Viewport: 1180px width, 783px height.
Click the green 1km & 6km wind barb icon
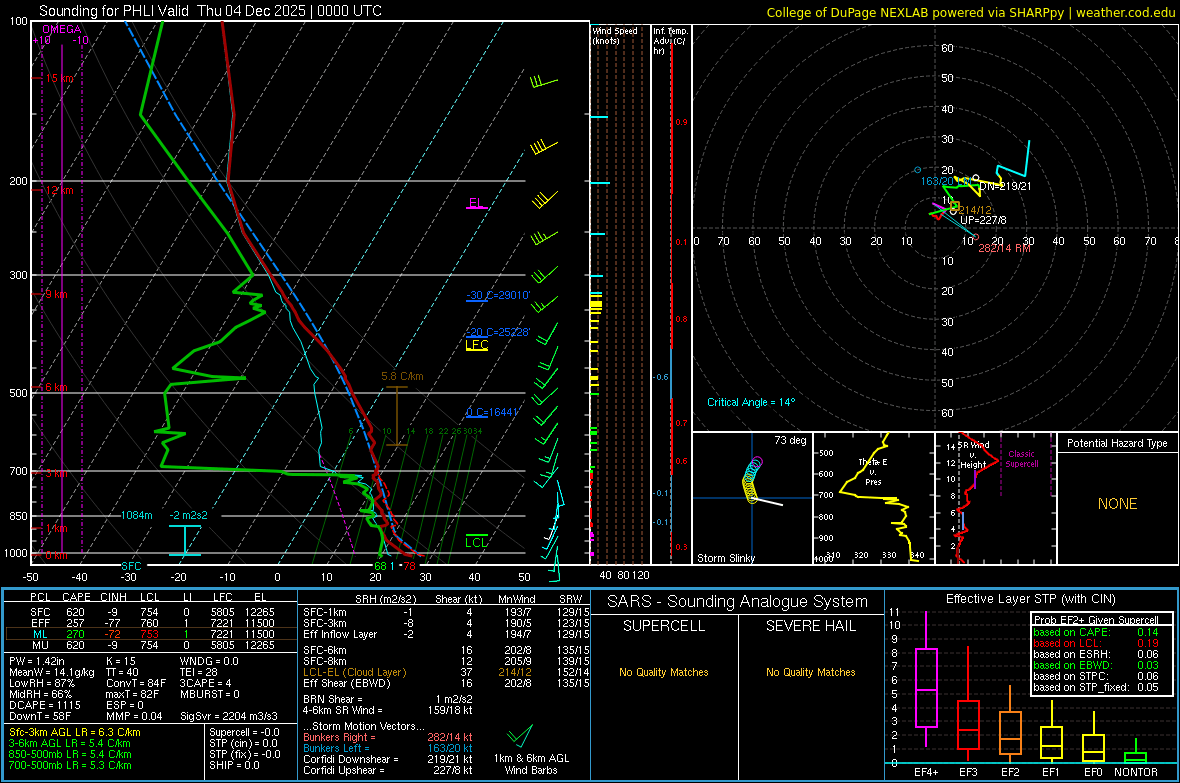(520, 736)
